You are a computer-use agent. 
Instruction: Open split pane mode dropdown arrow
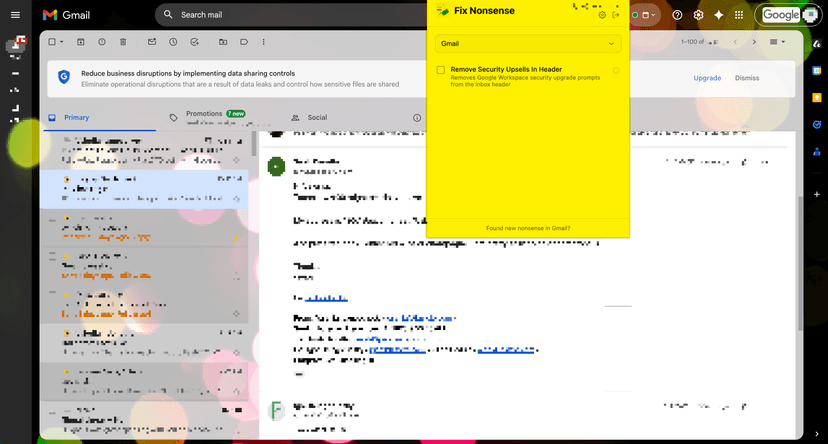click(x=783, y=42)
